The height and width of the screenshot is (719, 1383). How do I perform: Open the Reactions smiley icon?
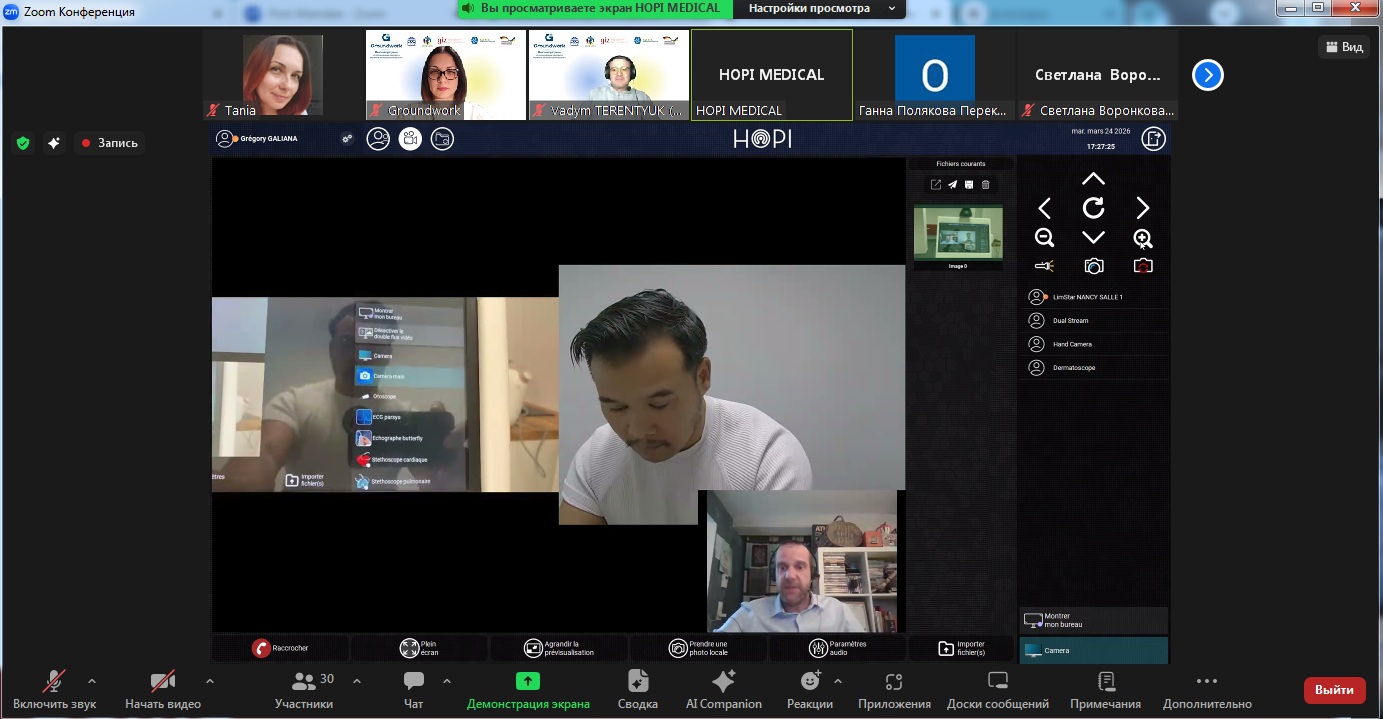tap(810, 681)
